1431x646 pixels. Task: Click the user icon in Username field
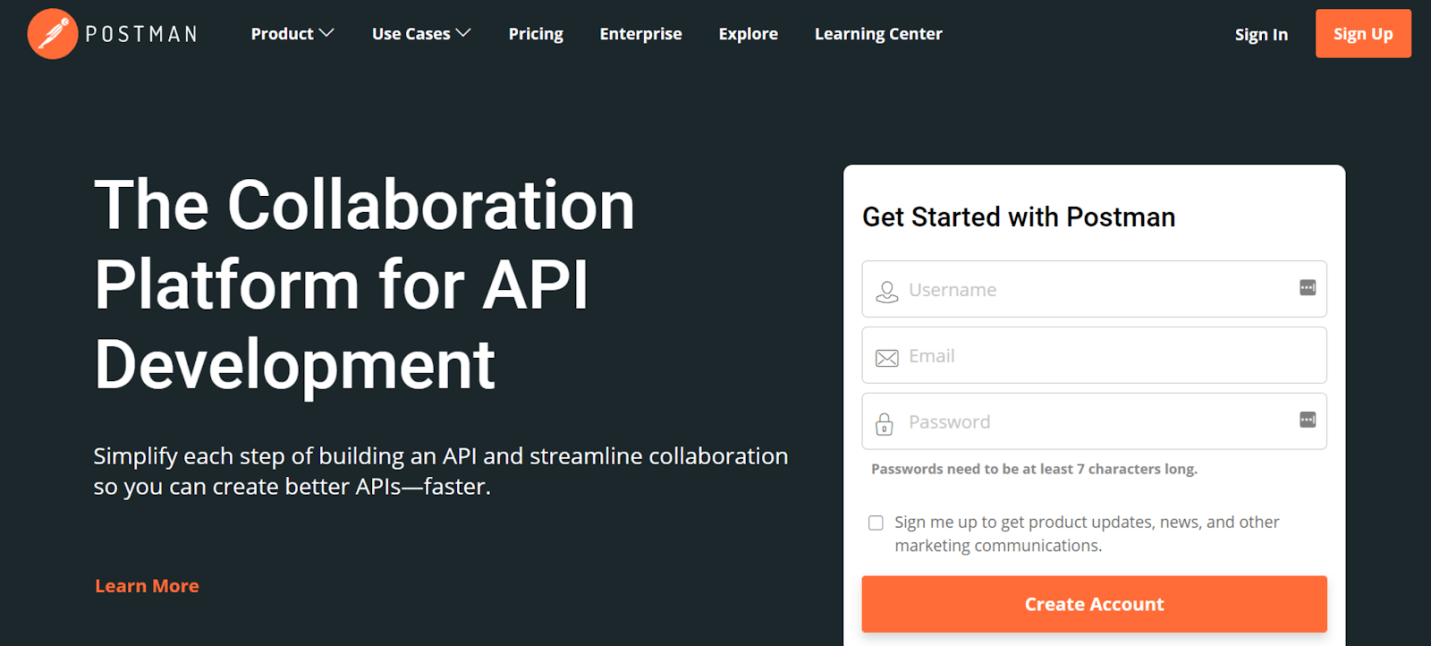886,291
